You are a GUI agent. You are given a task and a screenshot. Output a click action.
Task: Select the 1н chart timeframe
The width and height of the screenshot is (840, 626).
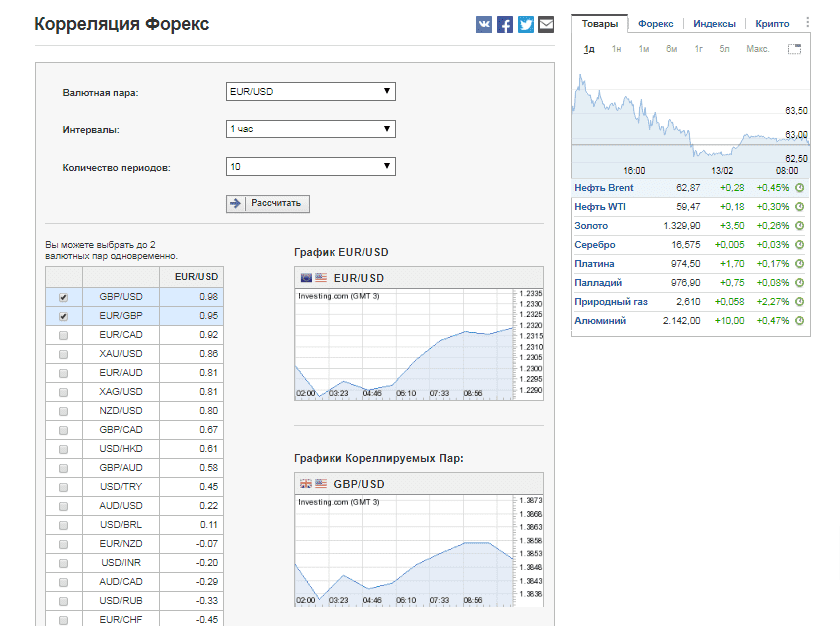pyautogui.click(x=616, y=49)
